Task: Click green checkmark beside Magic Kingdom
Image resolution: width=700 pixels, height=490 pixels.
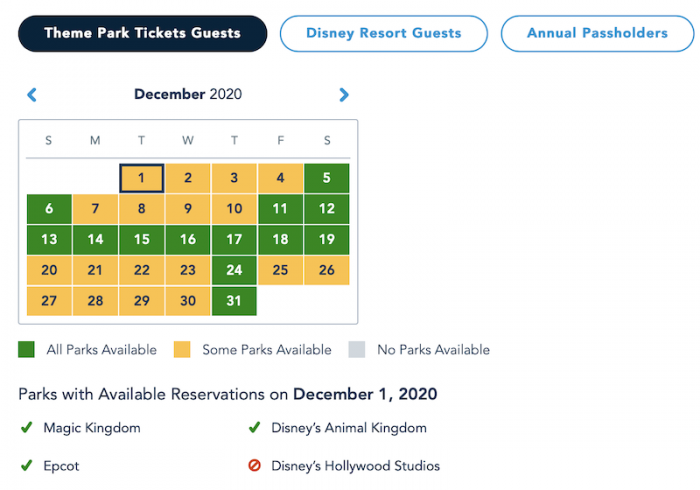Action: pos(27,428)
